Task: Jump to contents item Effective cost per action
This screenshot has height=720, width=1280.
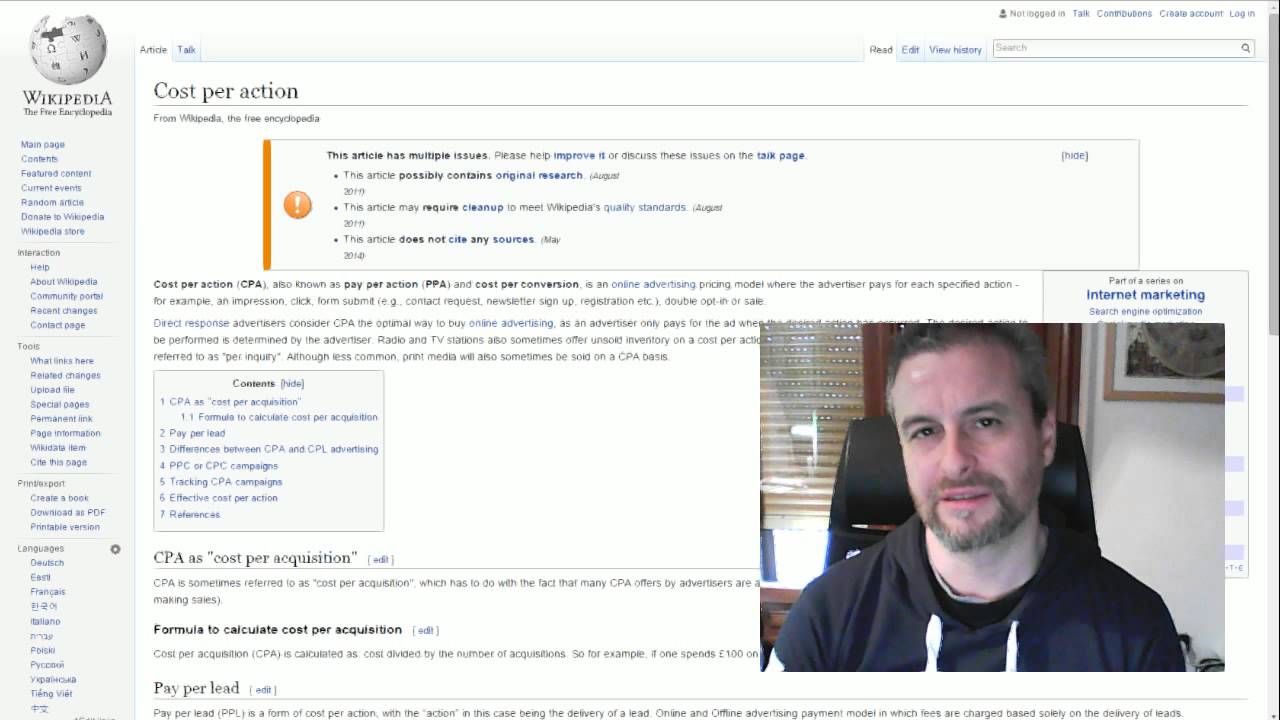Action: click(x=219, y=498)
